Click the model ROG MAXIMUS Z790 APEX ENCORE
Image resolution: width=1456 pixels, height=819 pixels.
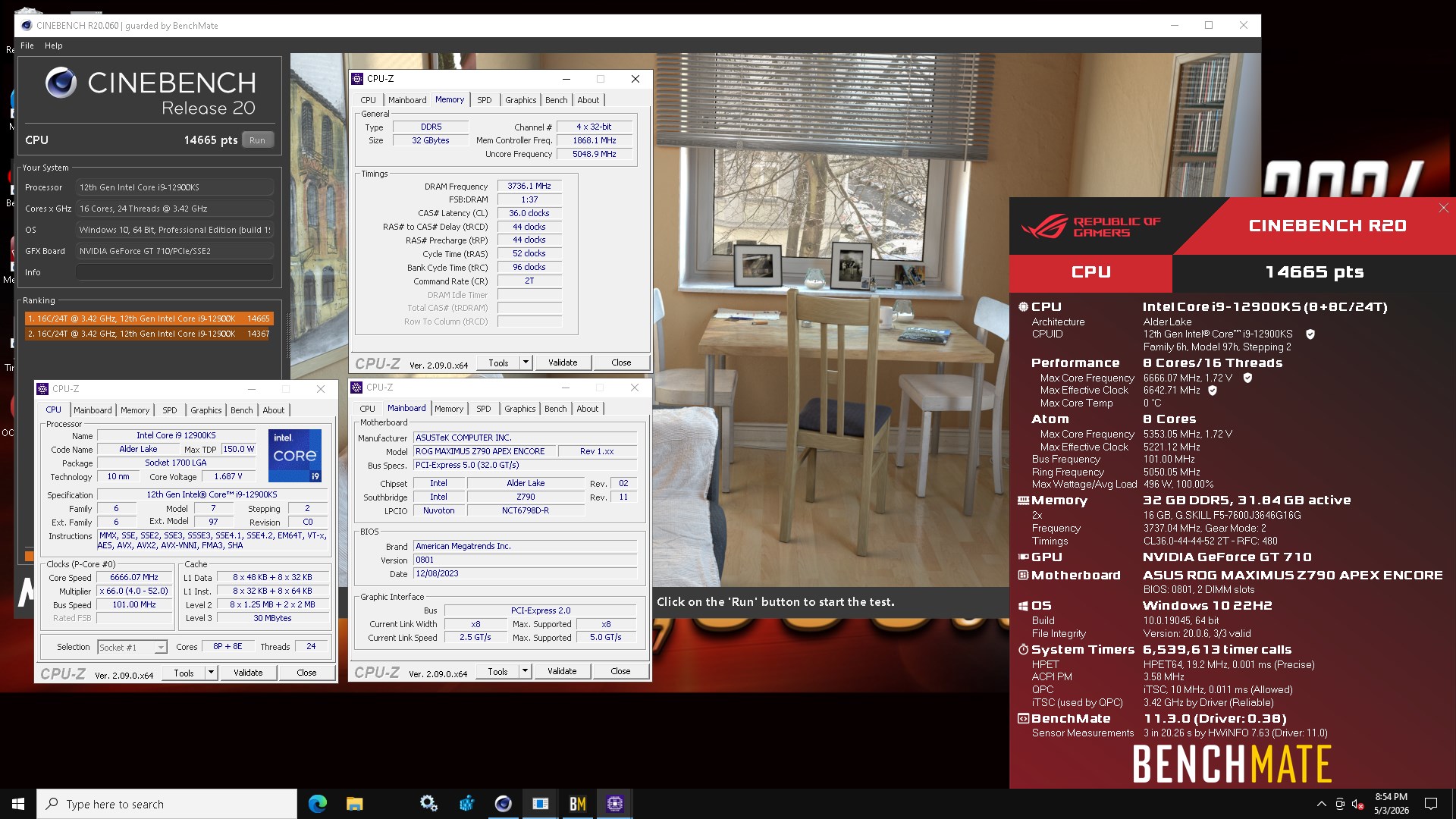[484, 452]
